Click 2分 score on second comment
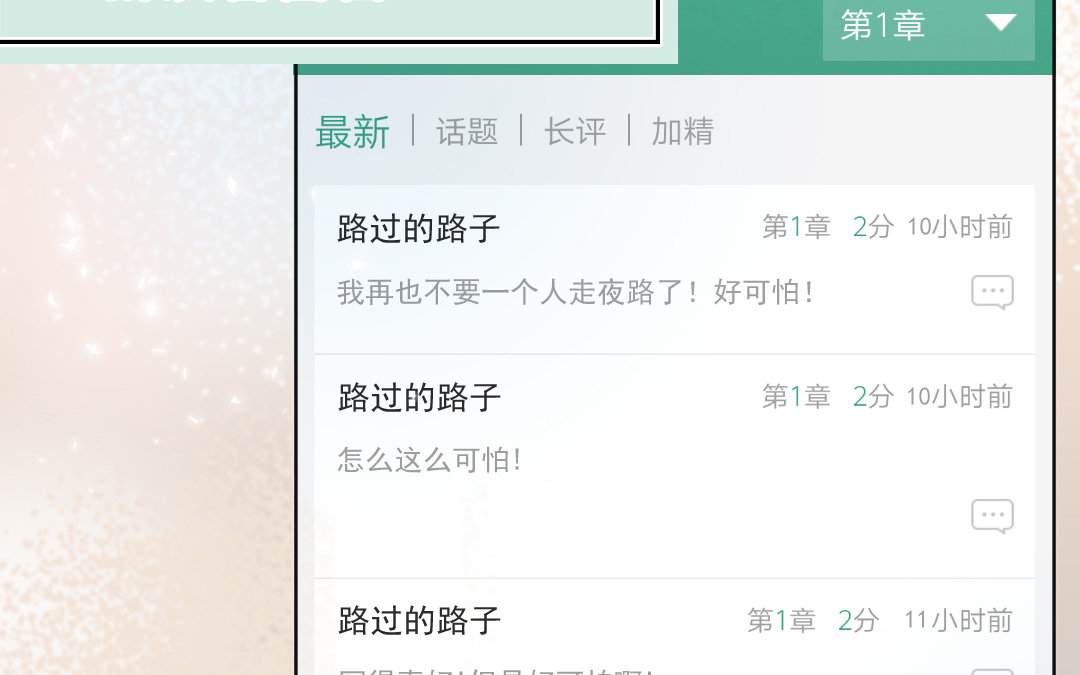The image size is (1080, 675). tap(873, 397)
